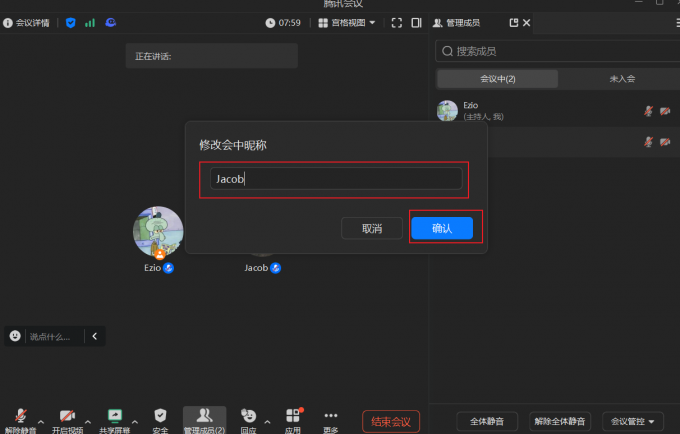Open meeting details info icon
Screen dimensions: 680x434
(x=8, y=23)
